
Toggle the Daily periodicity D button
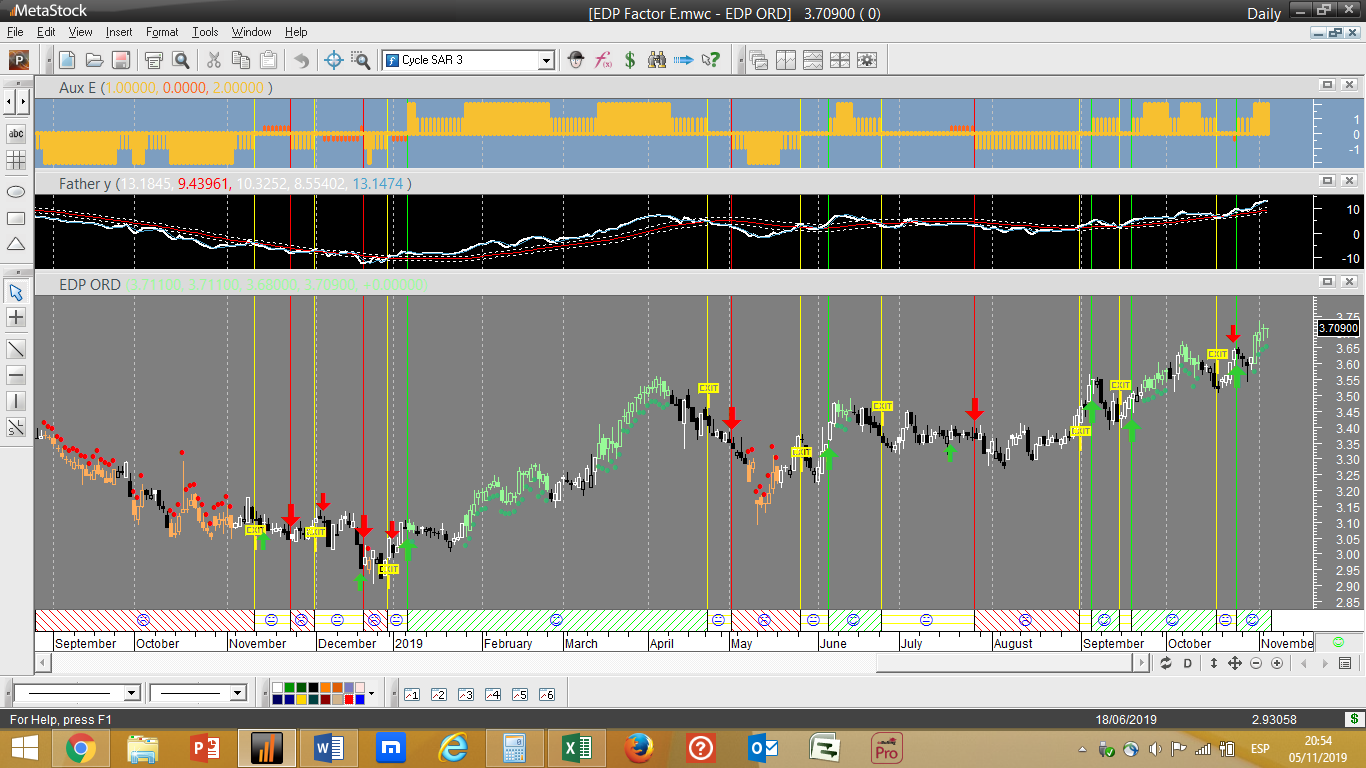(1188, 663)
